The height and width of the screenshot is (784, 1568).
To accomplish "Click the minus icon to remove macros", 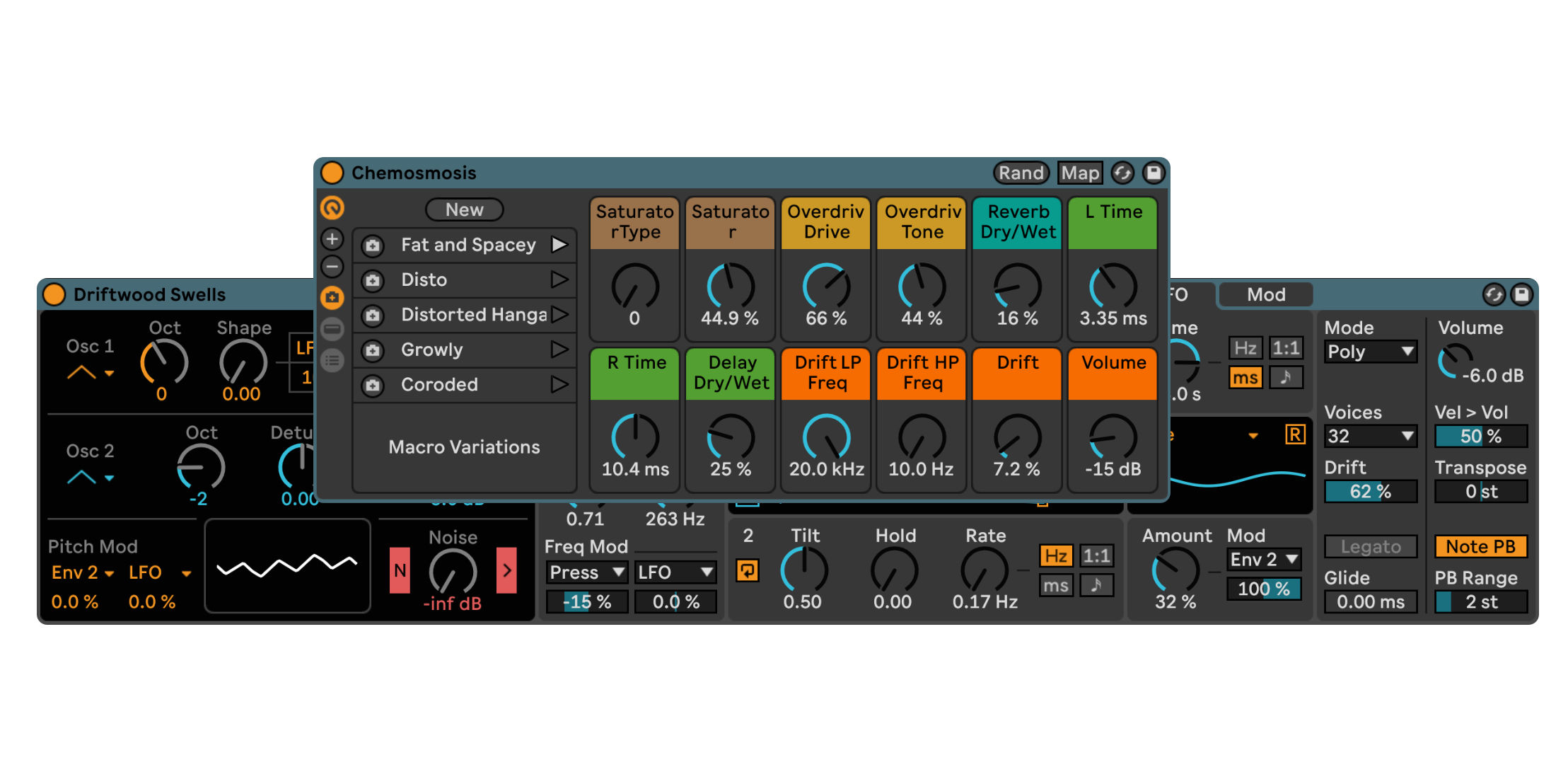I will click(332, 267).
